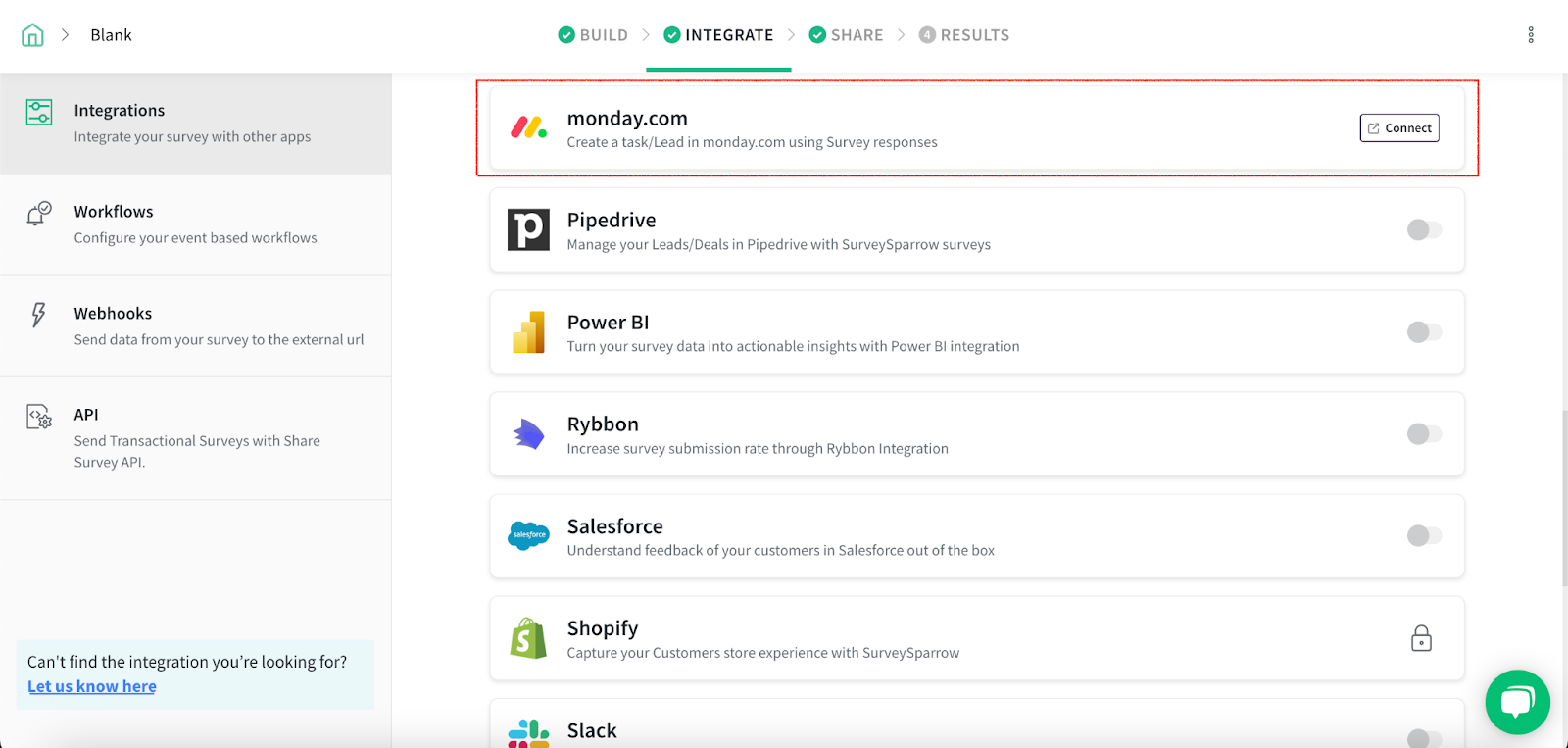This screenshot has height=748, width=1568.
Task: Follow the "Let us know here" link
Action: point(92,686)
